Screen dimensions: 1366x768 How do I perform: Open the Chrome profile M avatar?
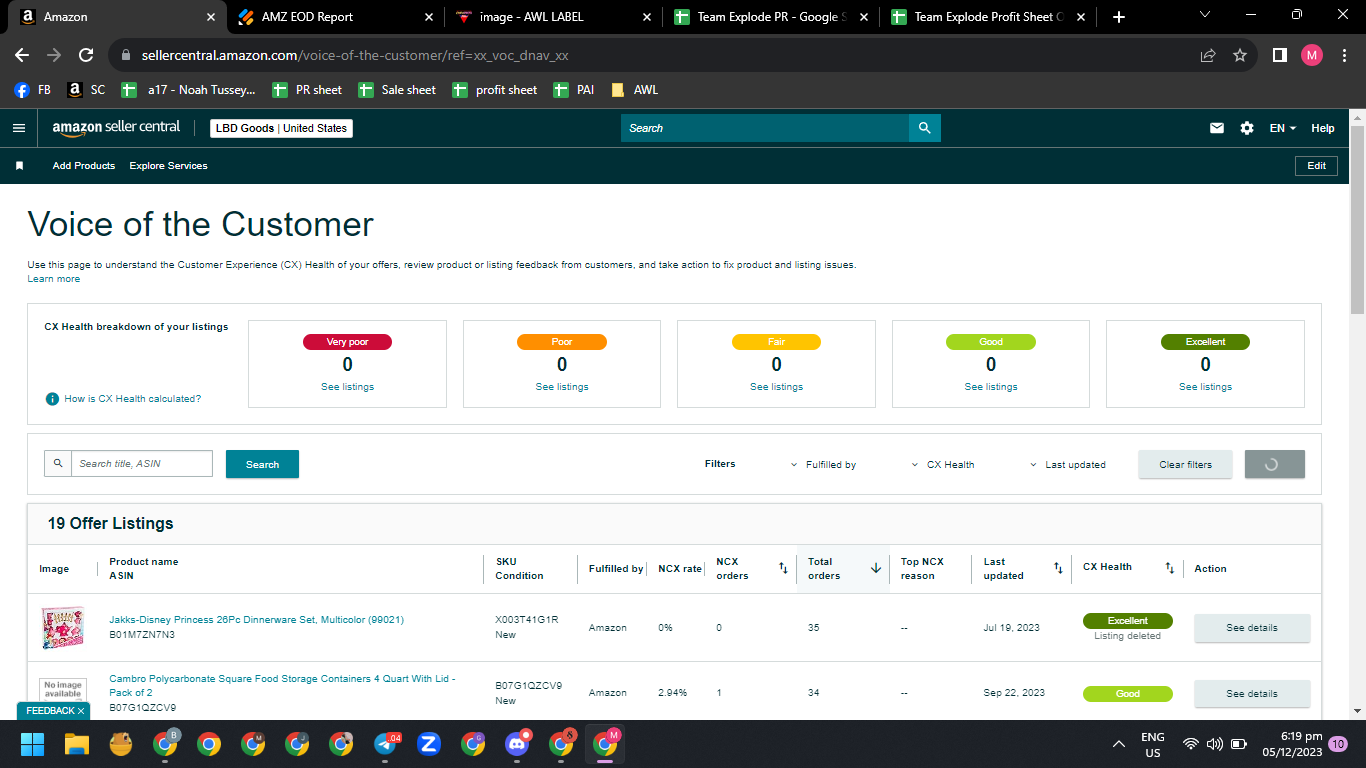(x=1312, y=56)
